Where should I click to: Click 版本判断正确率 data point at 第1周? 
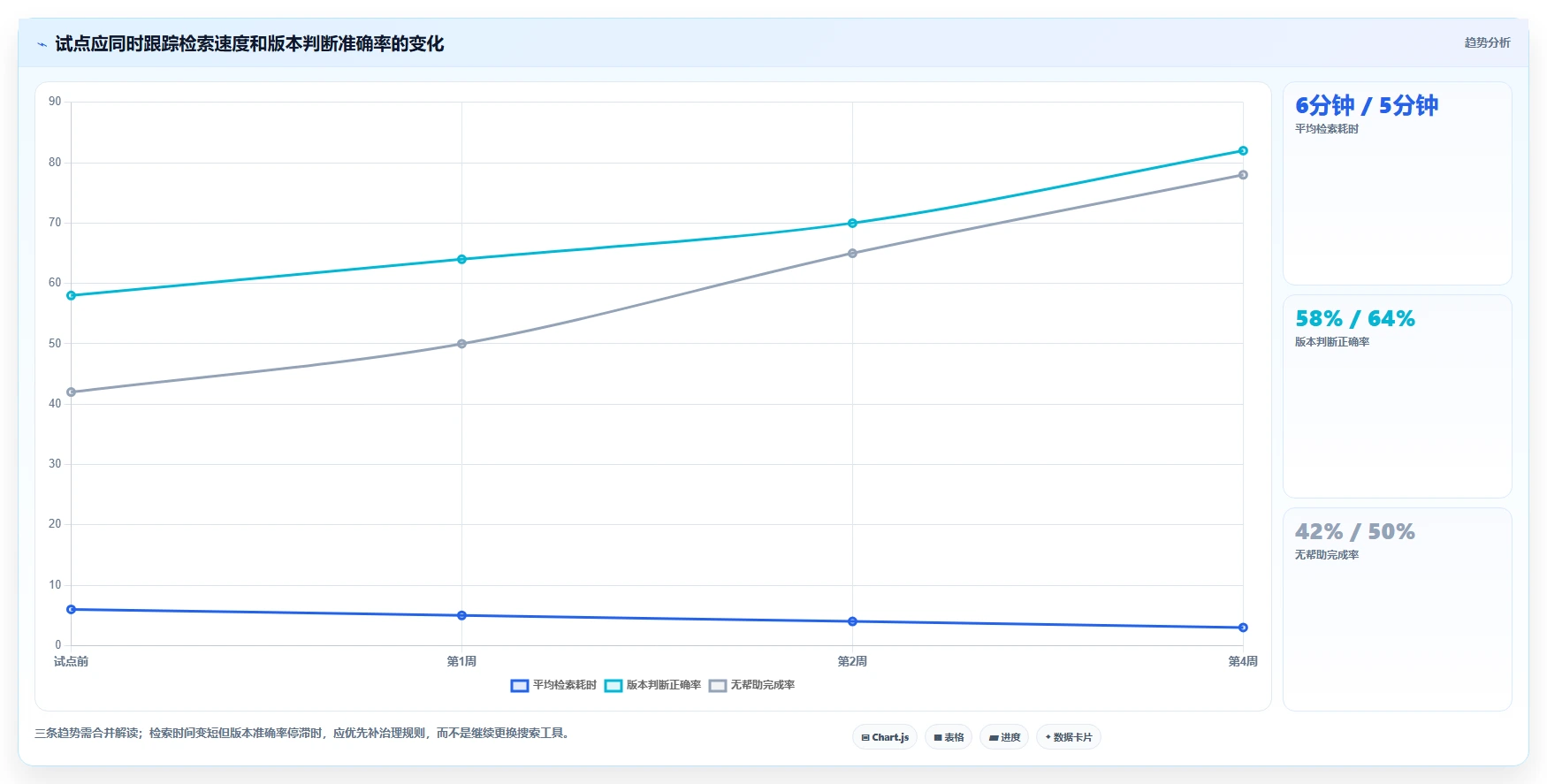pos(461,260)
